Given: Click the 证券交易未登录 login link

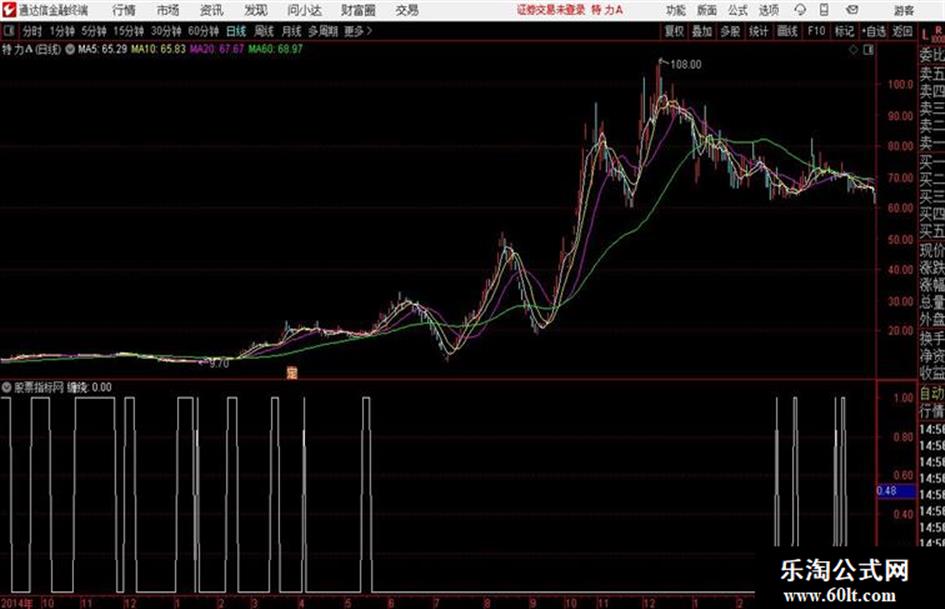Looking at the screenshot, I should pyautogui.click(x=550, y=10).
